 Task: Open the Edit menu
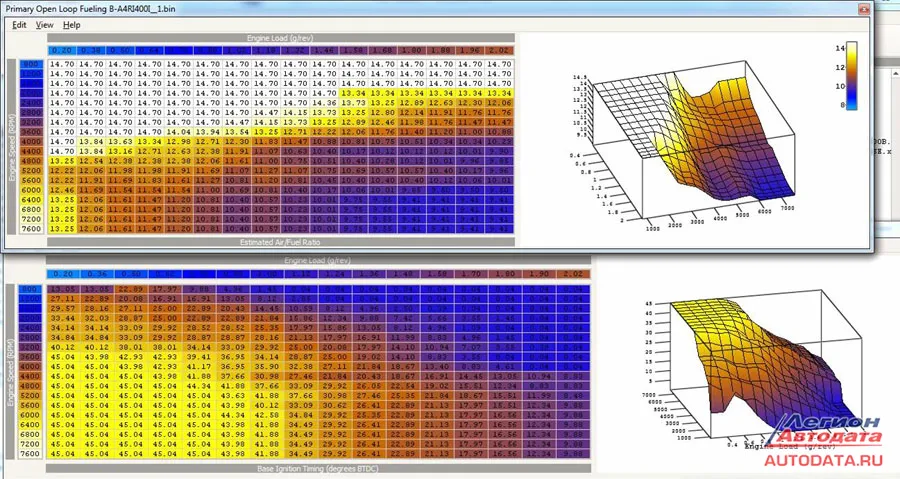click(19, 25)
